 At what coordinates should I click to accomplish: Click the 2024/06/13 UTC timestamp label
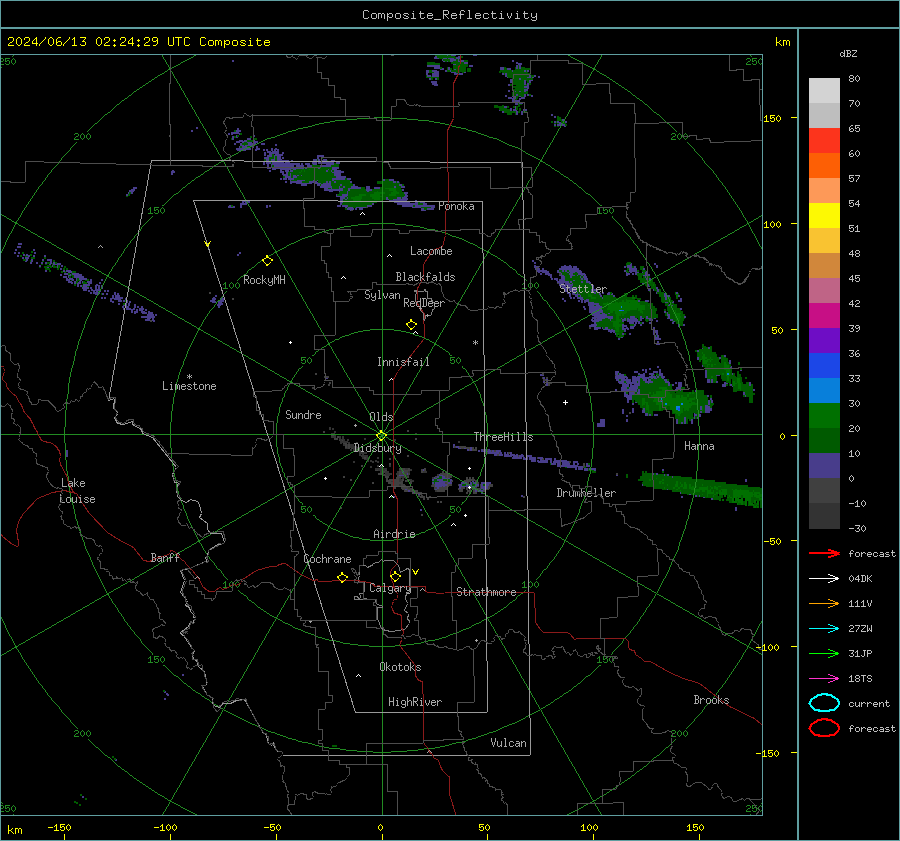click(138, 42)
